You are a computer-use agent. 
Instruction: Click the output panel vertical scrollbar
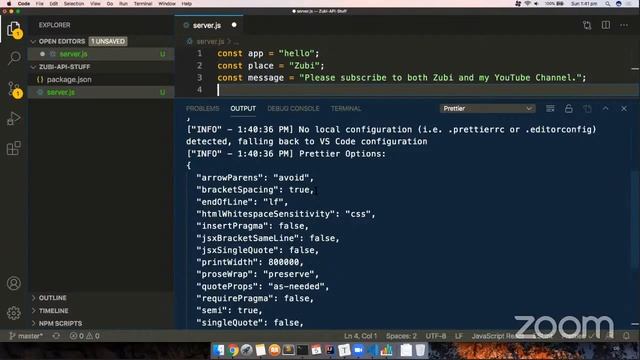[635, 220]
